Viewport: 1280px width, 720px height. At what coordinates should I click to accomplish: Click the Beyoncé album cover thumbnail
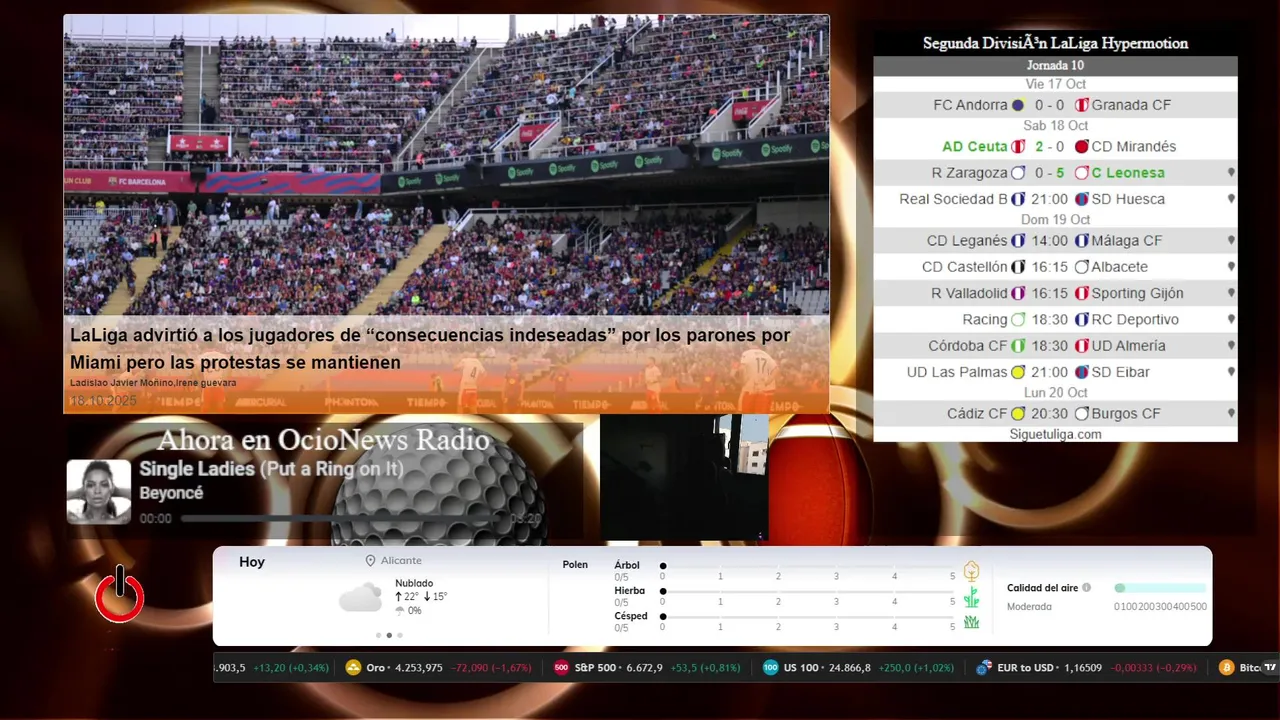coord(99,492)
